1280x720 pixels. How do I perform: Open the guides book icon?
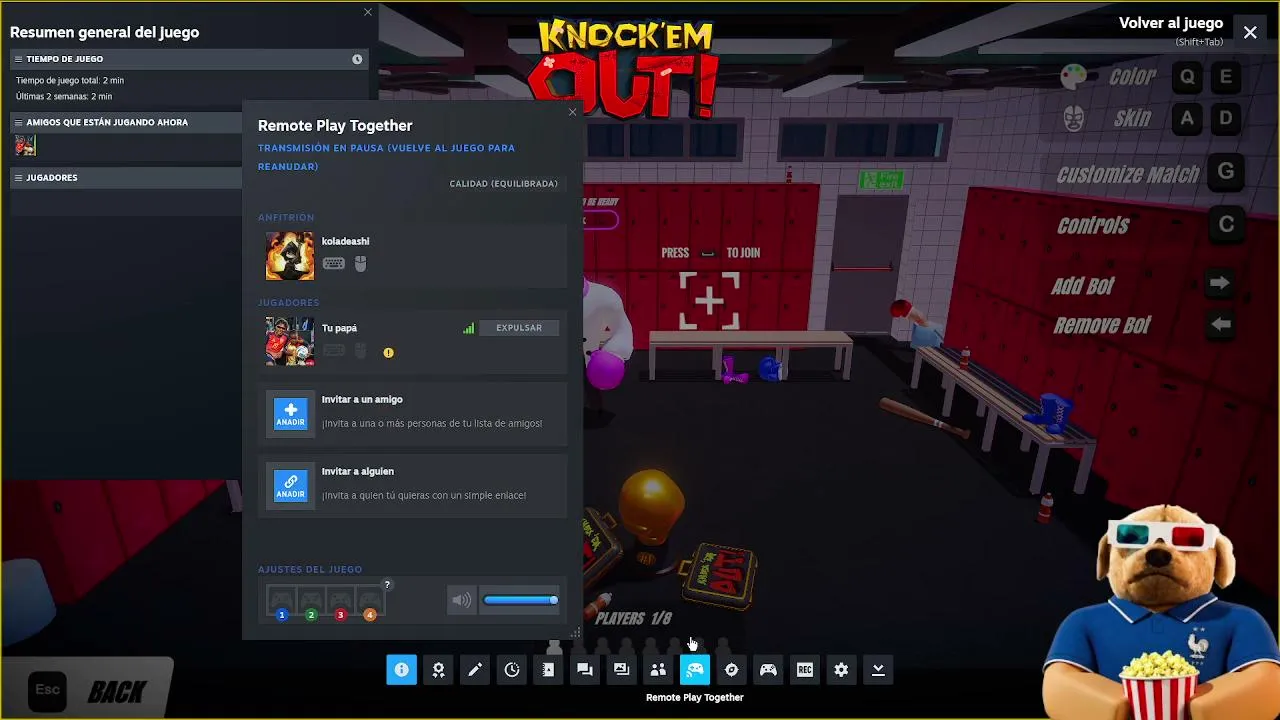click(548, 670)
